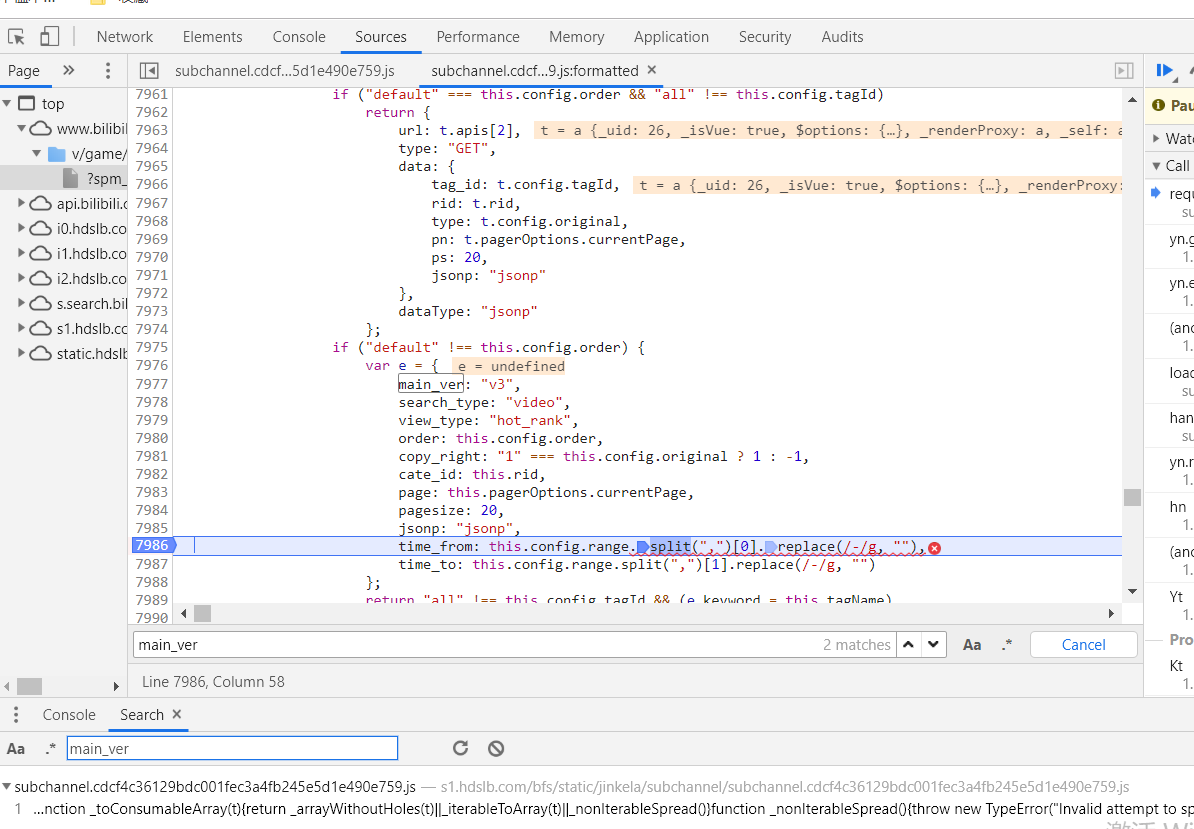The image size is (1194, 829).
Task: Open the Performance tab
Action: [478, 37]
